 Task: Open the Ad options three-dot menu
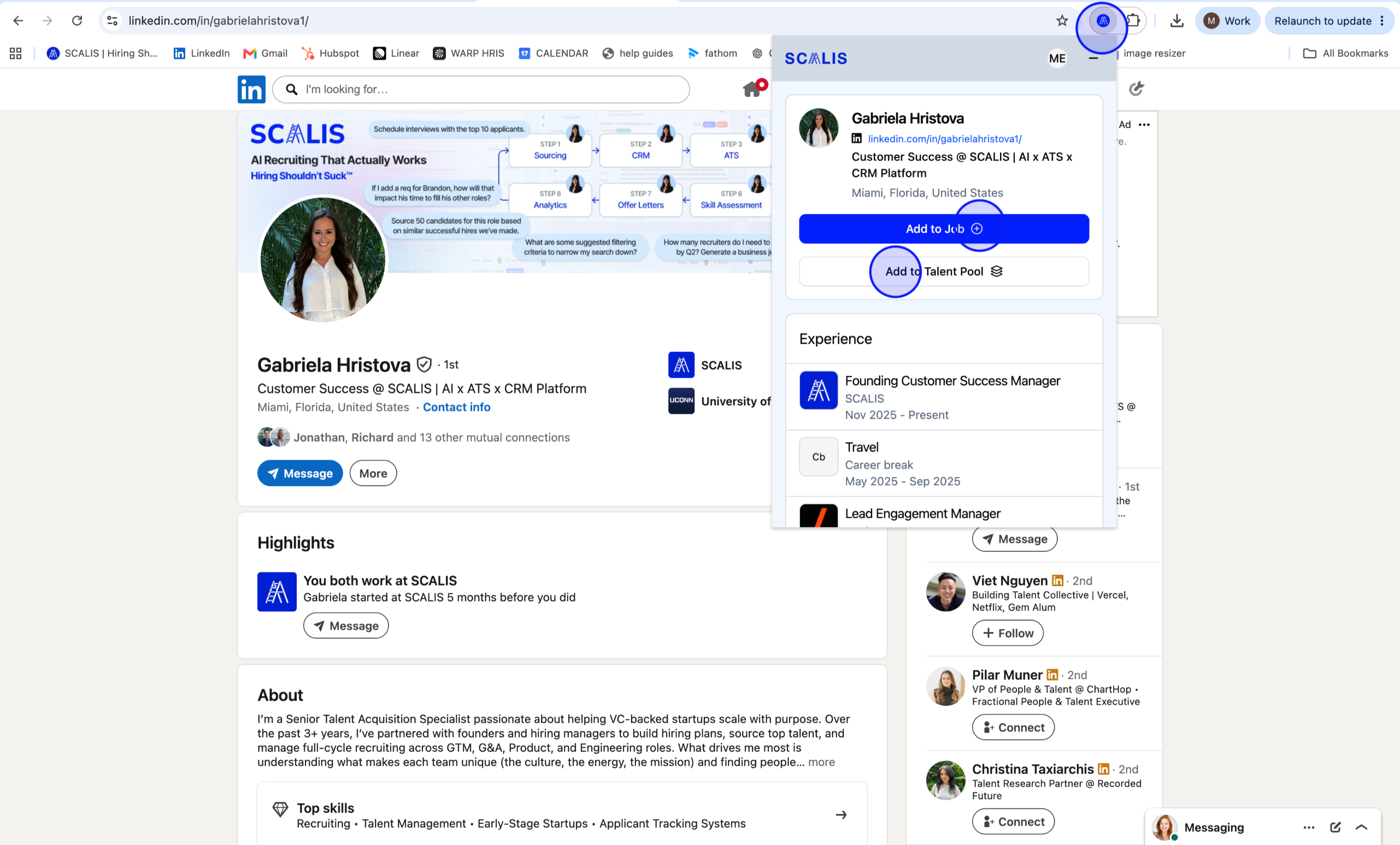click(x=1144, y=125)
